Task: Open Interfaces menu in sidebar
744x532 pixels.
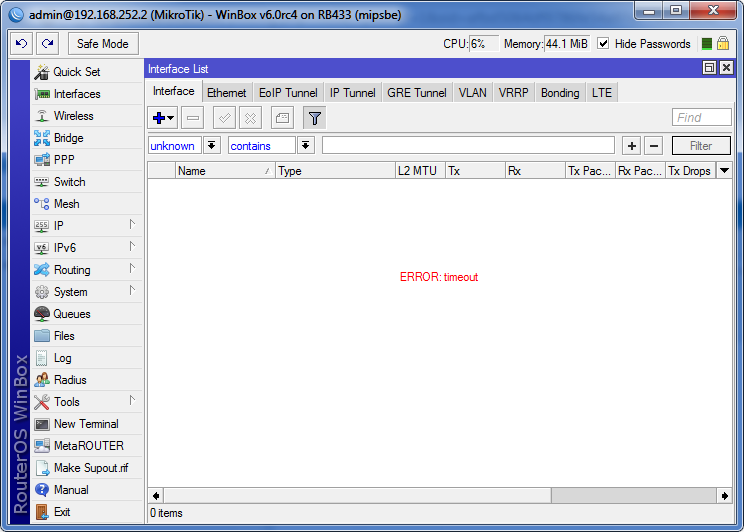Action: [87, 94]
